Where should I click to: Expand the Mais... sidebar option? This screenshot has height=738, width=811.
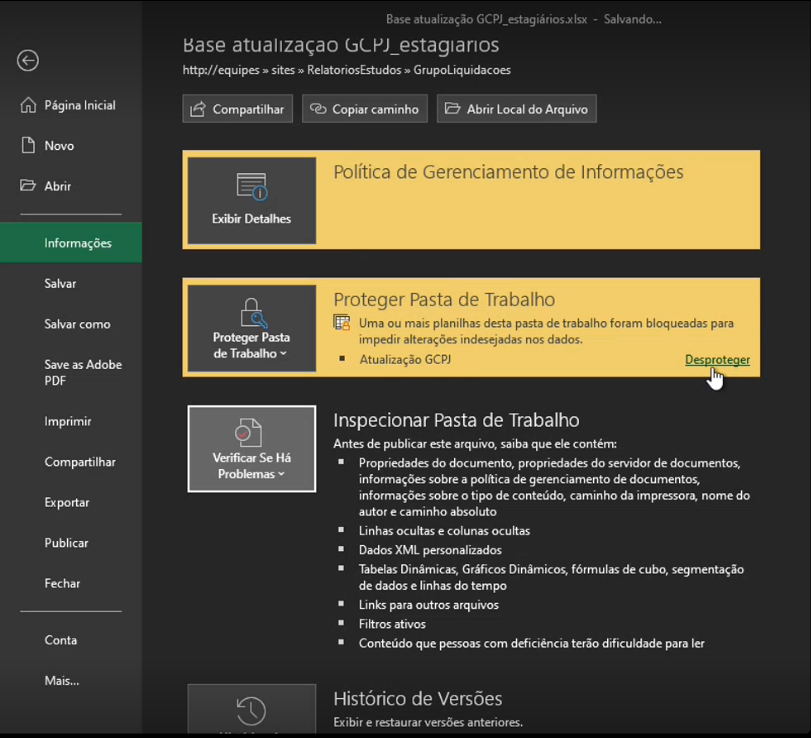(x=60, y=680)
